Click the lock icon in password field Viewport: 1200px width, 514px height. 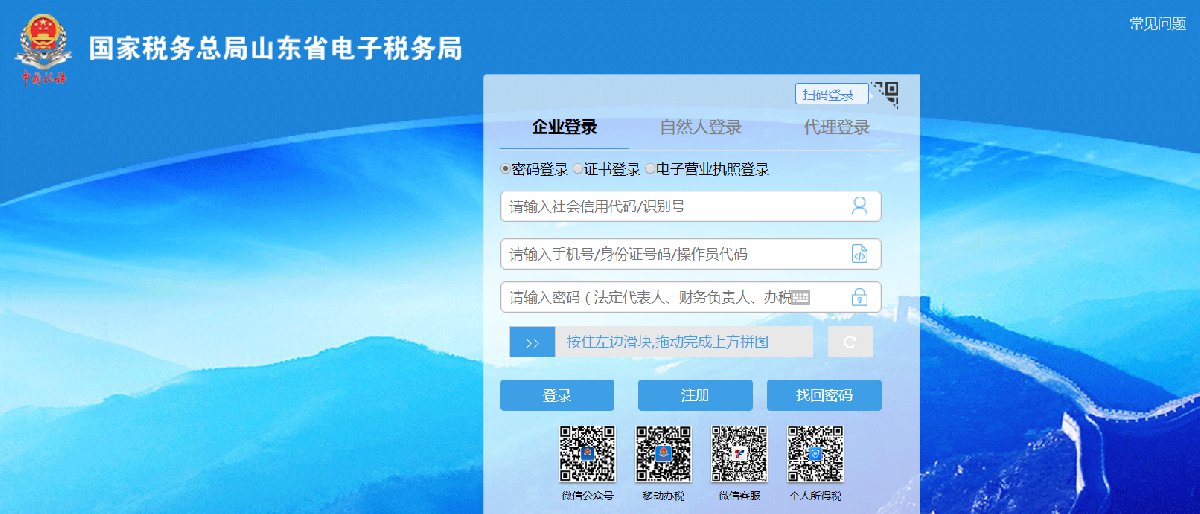pos(859,297)
